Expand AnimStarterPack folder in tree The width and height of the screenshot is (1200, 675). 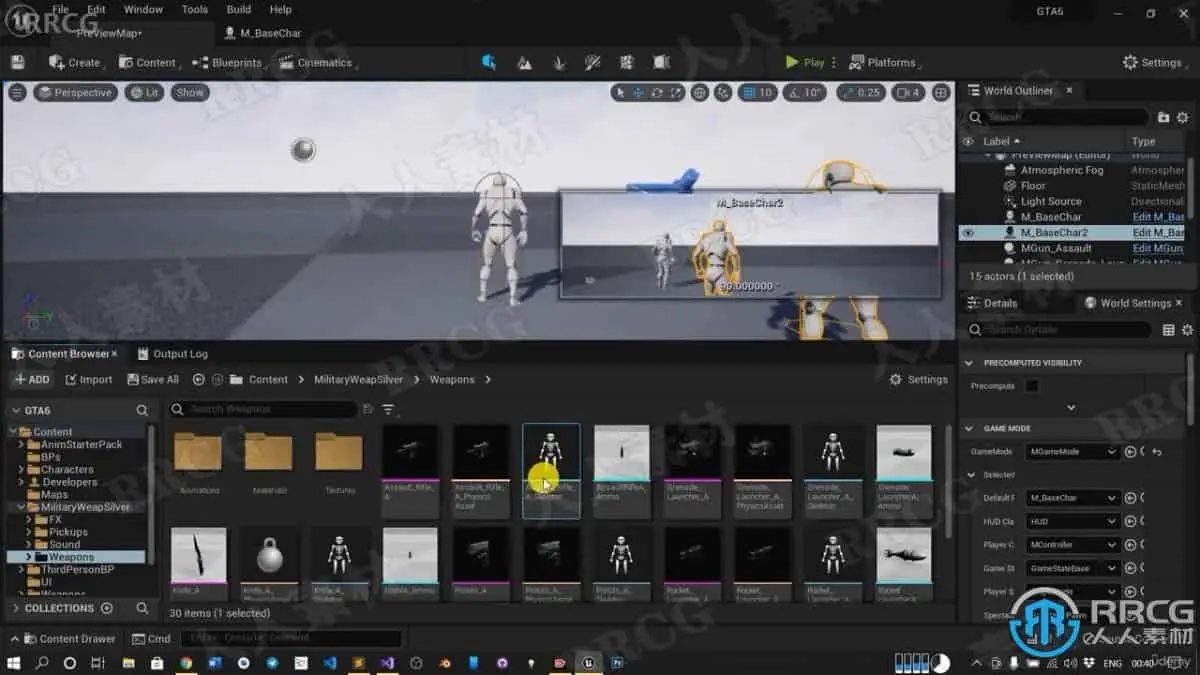tap(22, 444)
